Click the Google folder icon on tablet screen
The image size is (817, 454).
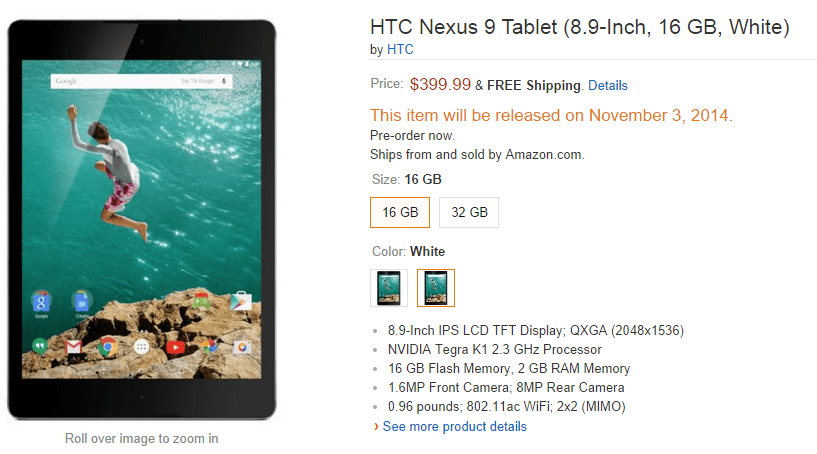tap(41, 301)
